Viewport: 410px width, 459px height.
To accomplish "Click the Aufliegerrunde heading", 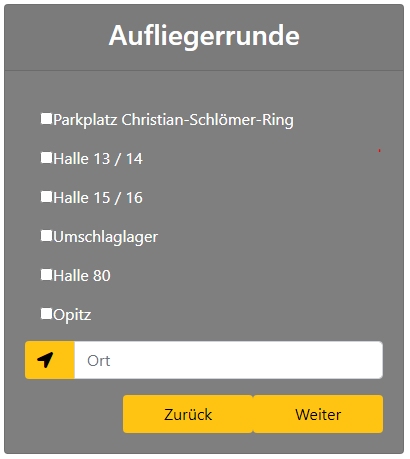I will pyautogui.click(x=204, y=35).
